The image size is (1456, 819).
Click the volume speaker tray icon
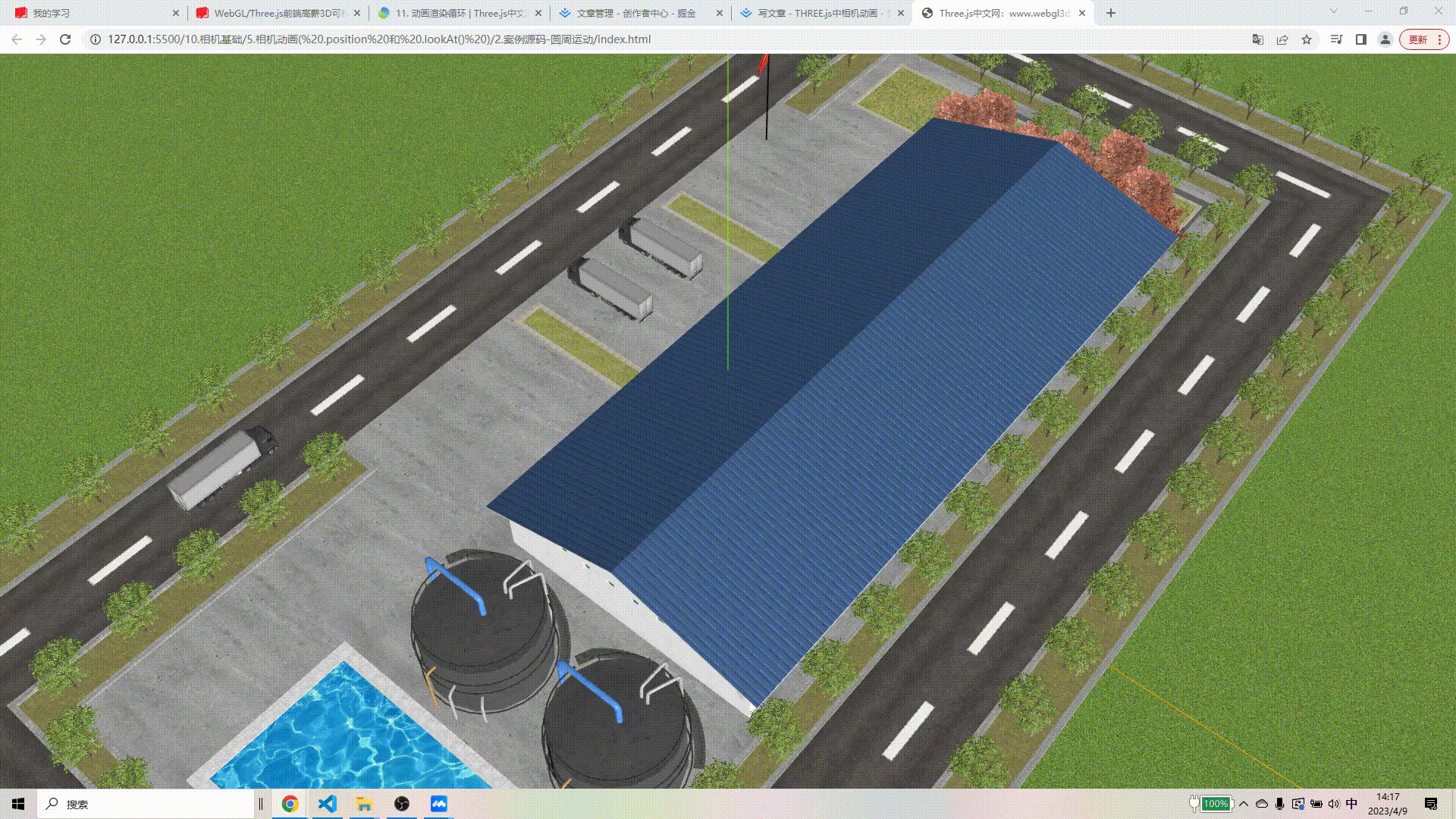1334,804
